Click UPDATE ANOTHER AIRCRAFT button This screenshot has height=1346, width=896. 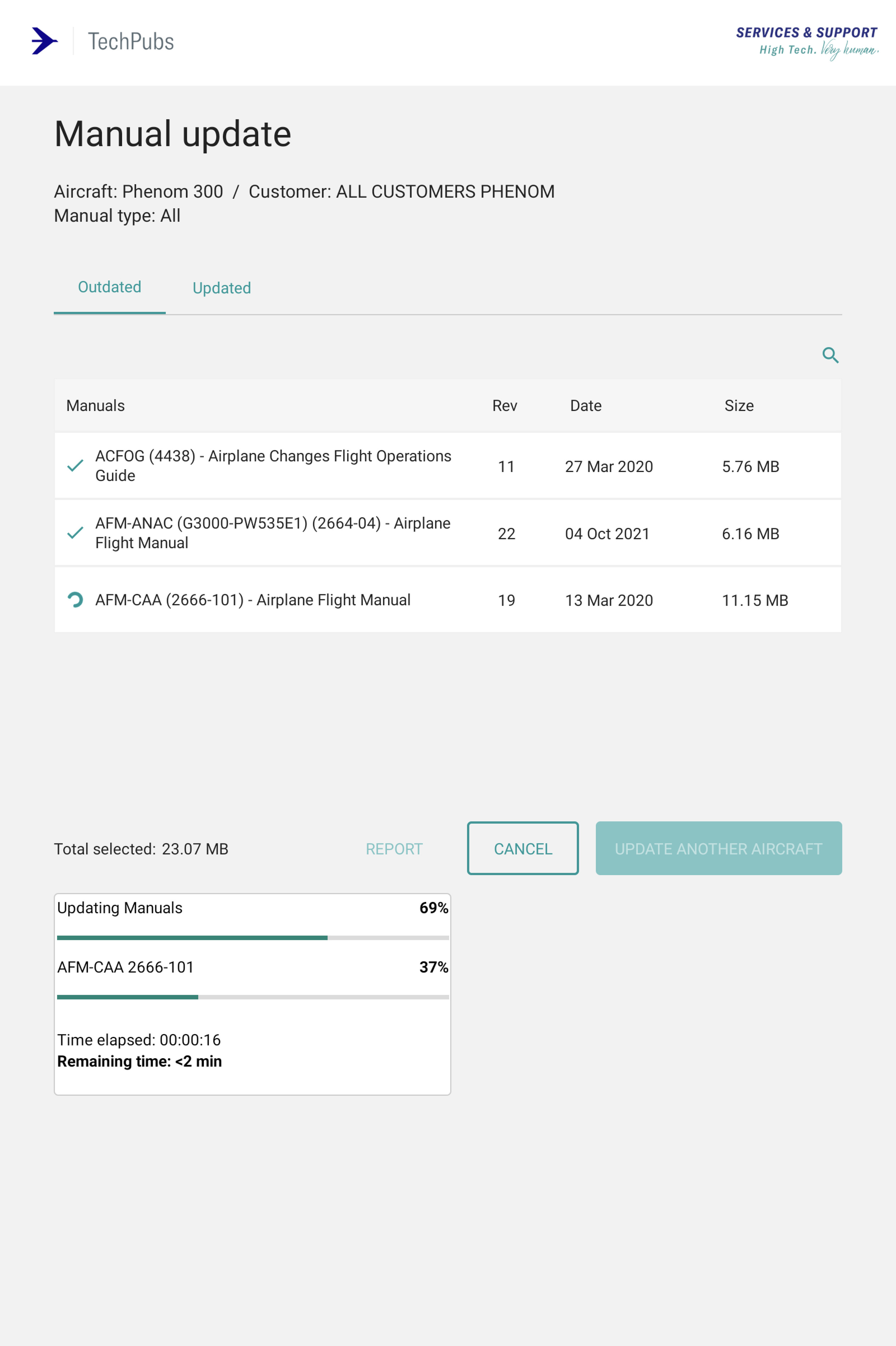[x=718, y=848]
